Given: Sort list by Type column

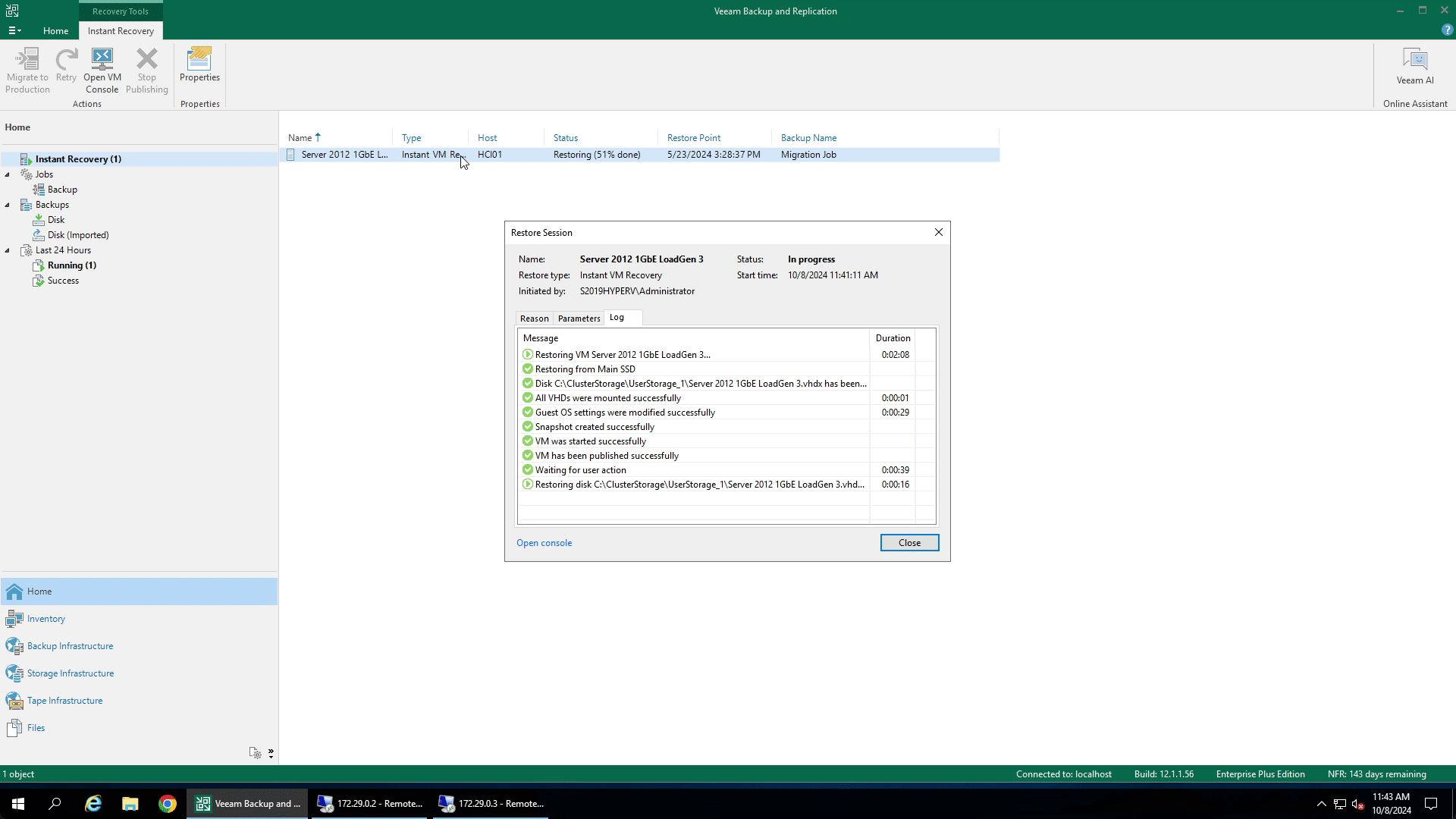Looking at the screenshot, I should point(430,138).
